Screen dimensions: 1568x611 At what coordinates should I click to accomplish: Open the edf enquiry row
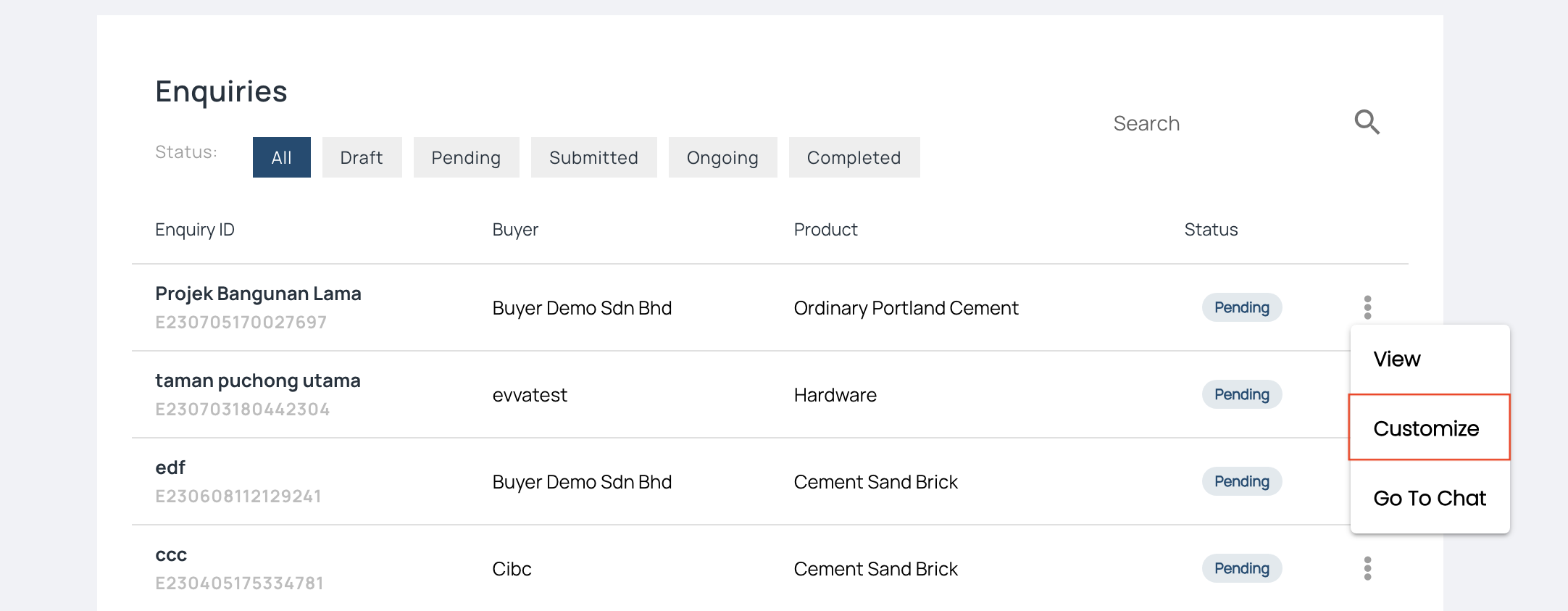click(170, 467)
